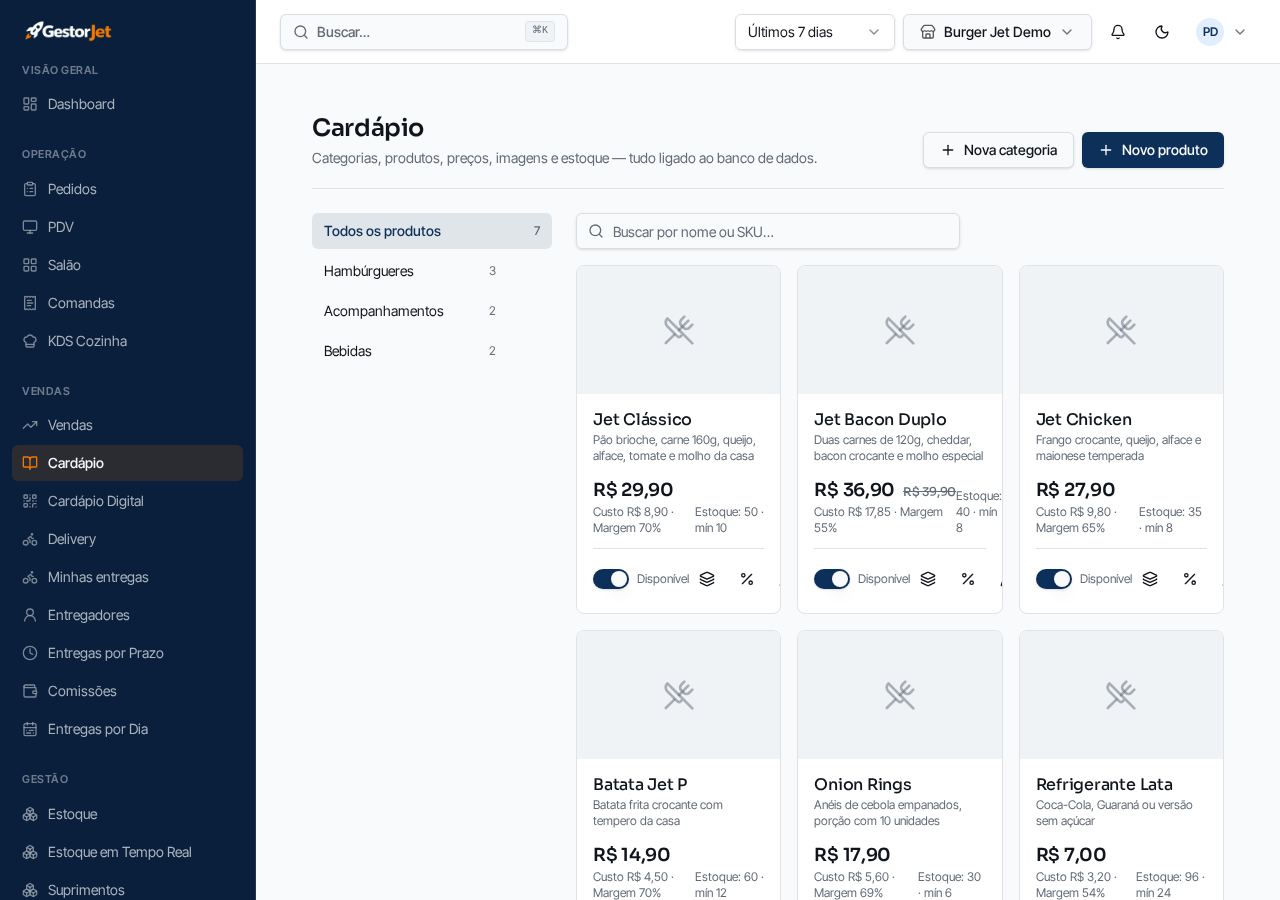
Task: Click the R$ 17,90 price
Action: 852,854
